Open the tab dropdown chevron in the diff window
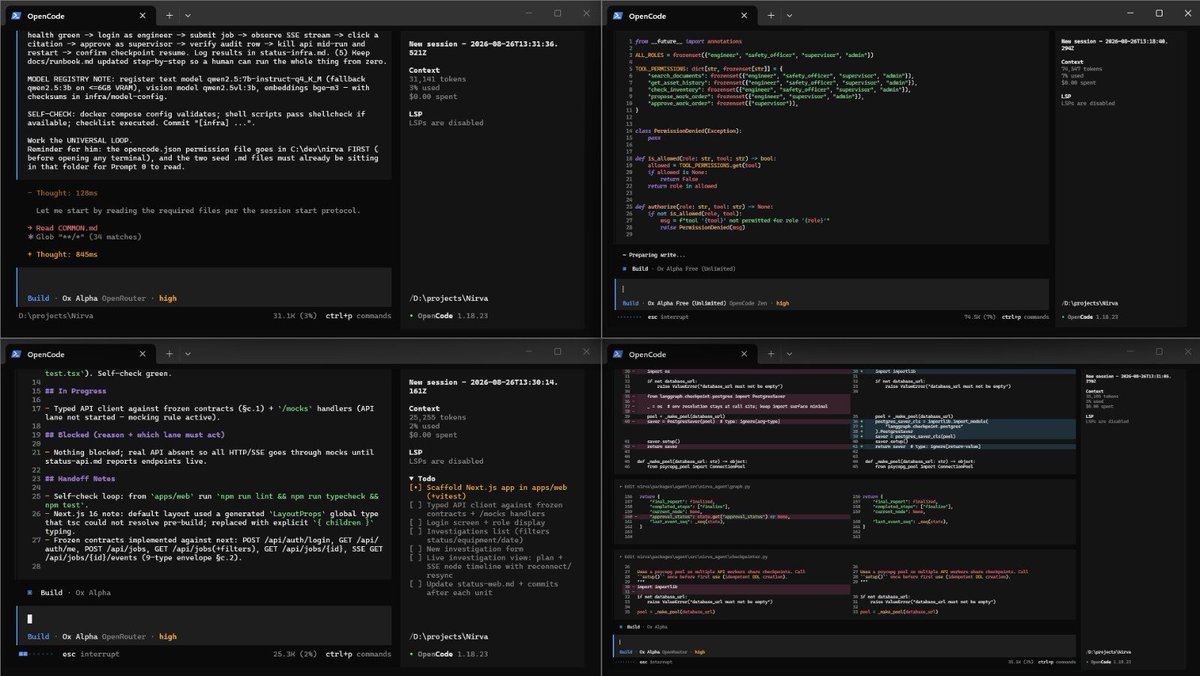The width and height of the screenshot is (1200, 676). click(790, 353)
